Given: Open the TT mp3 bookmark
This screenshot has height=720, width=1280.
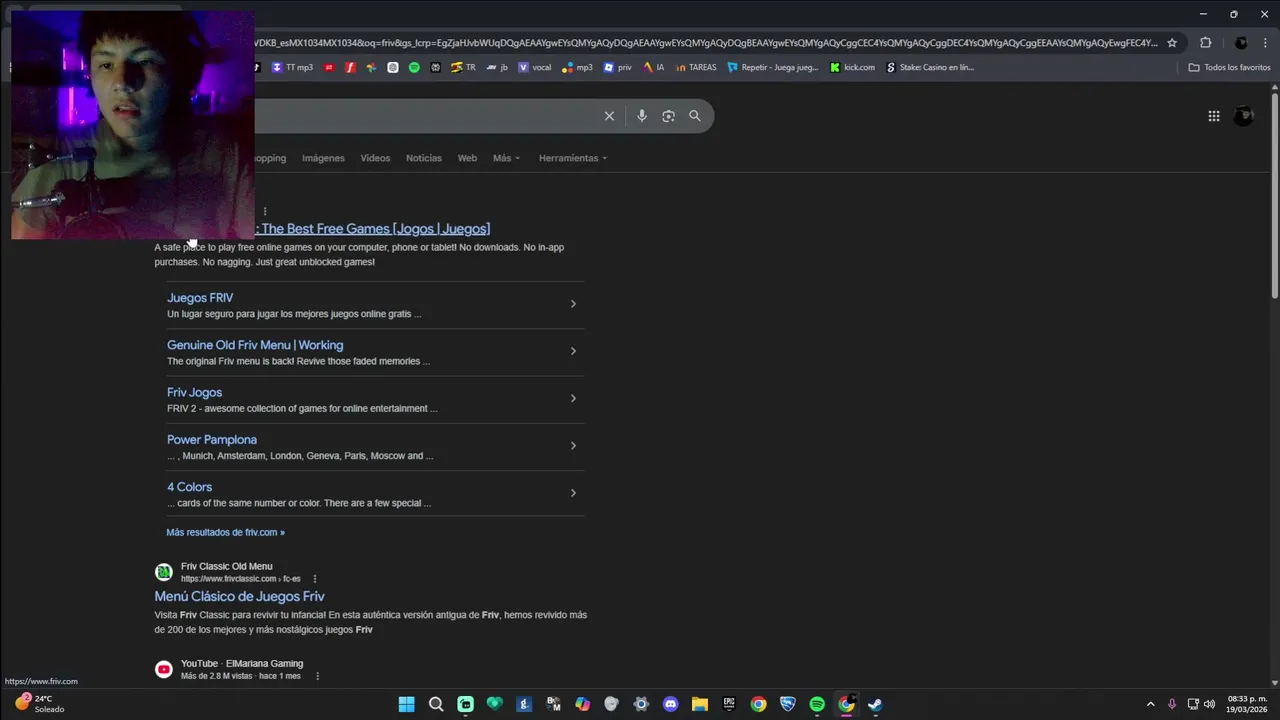Looking at the screenshot, I should tap(292, 68).
